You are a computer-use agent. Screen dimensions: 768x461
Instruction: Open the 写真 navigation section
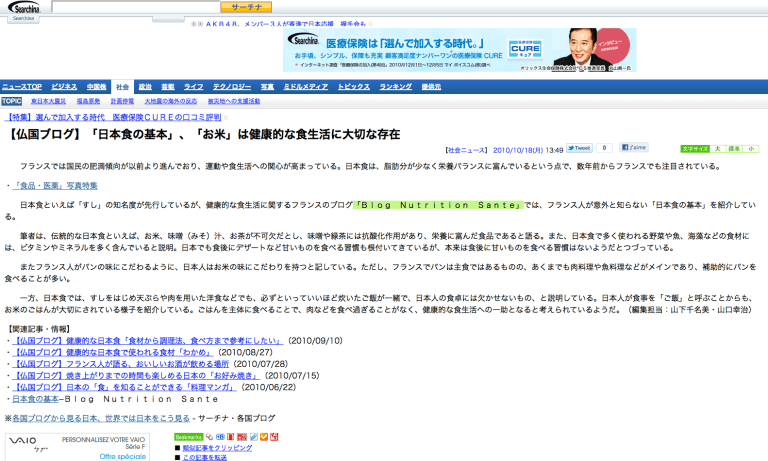(267, 87)
